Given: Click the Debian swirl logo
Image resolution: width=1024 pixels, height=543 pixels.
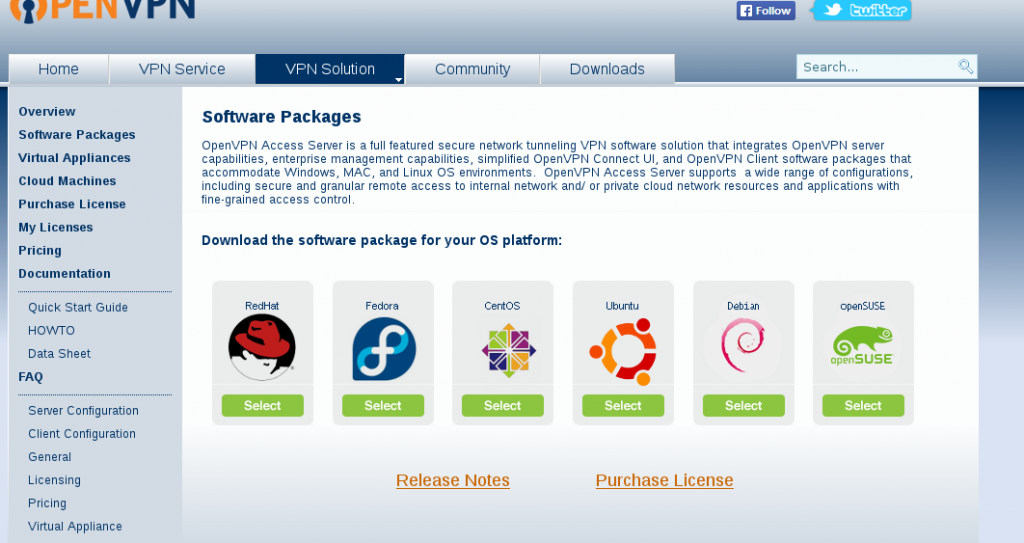Looking at the screenshot, I should (743, 345).
